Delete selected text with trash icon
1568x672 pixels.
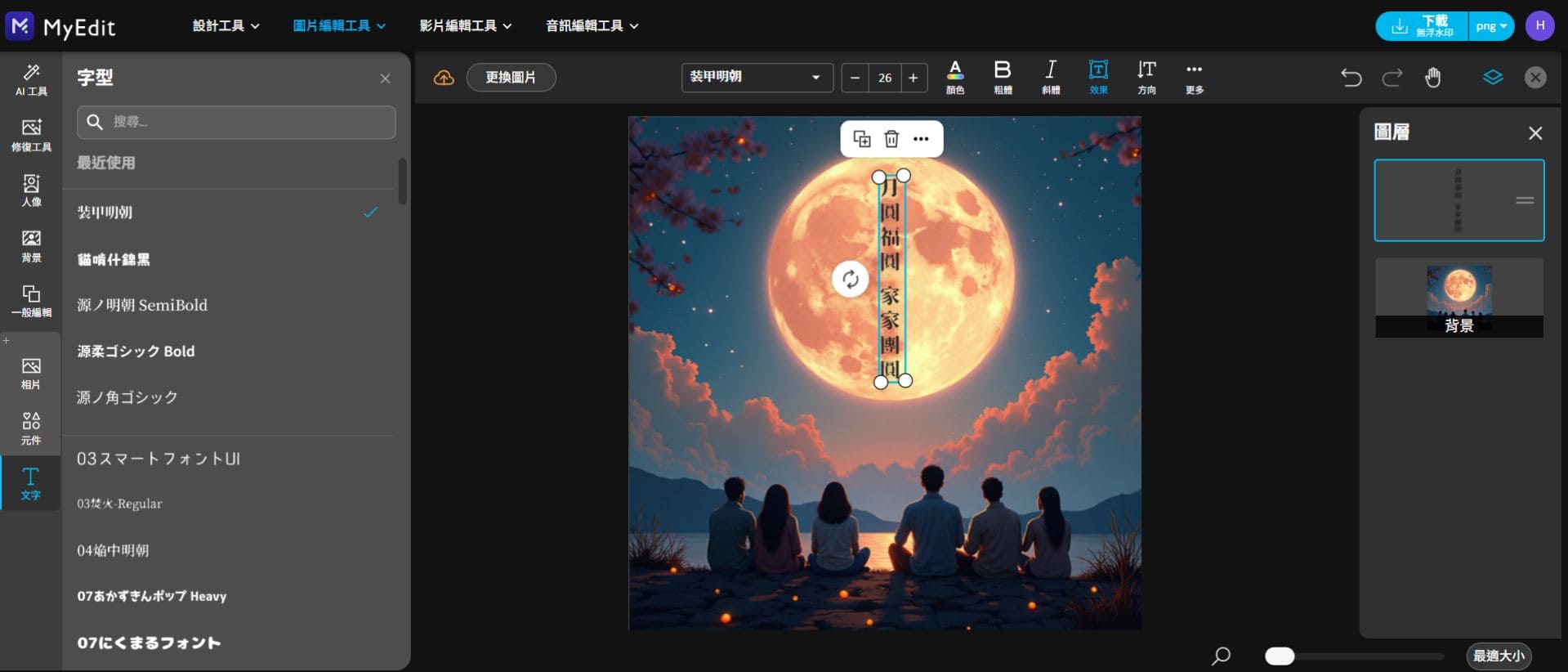(x=891, y=139)
